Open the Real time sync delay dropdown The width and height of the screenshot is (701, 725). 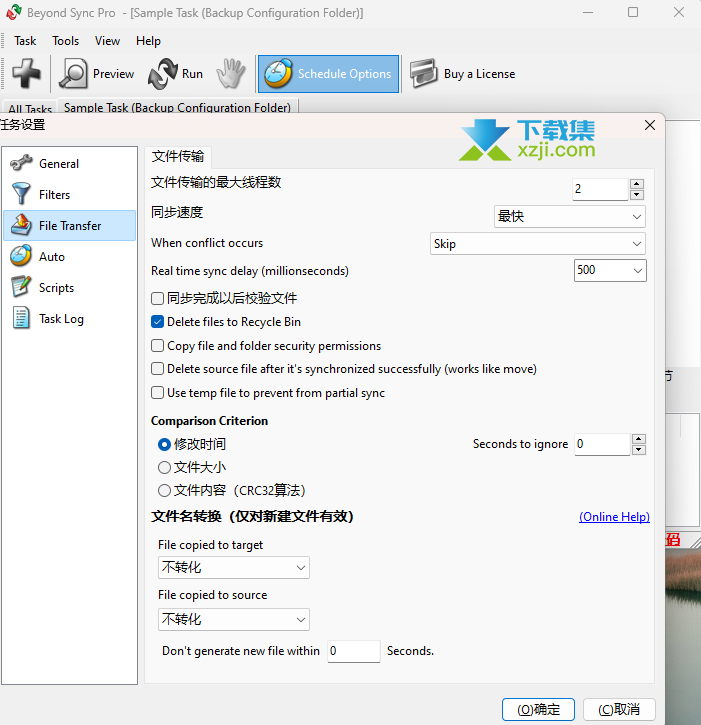click(610, 270)
